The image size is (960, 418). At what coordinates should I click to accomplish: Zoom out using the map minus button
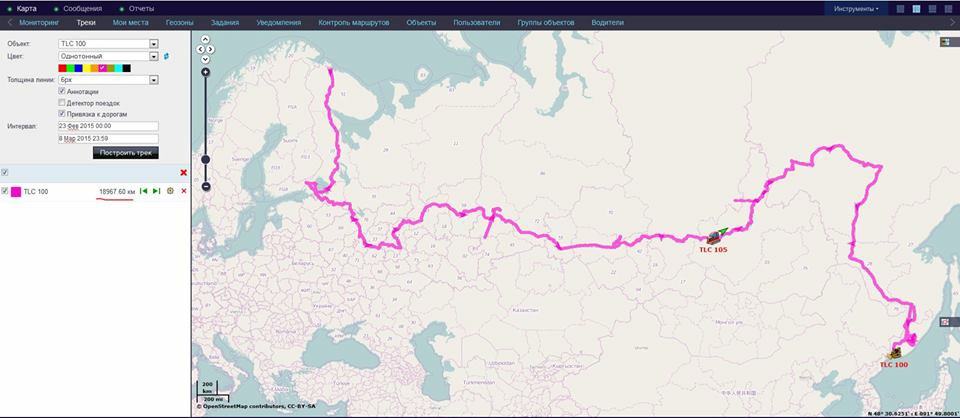coord(206,186)
